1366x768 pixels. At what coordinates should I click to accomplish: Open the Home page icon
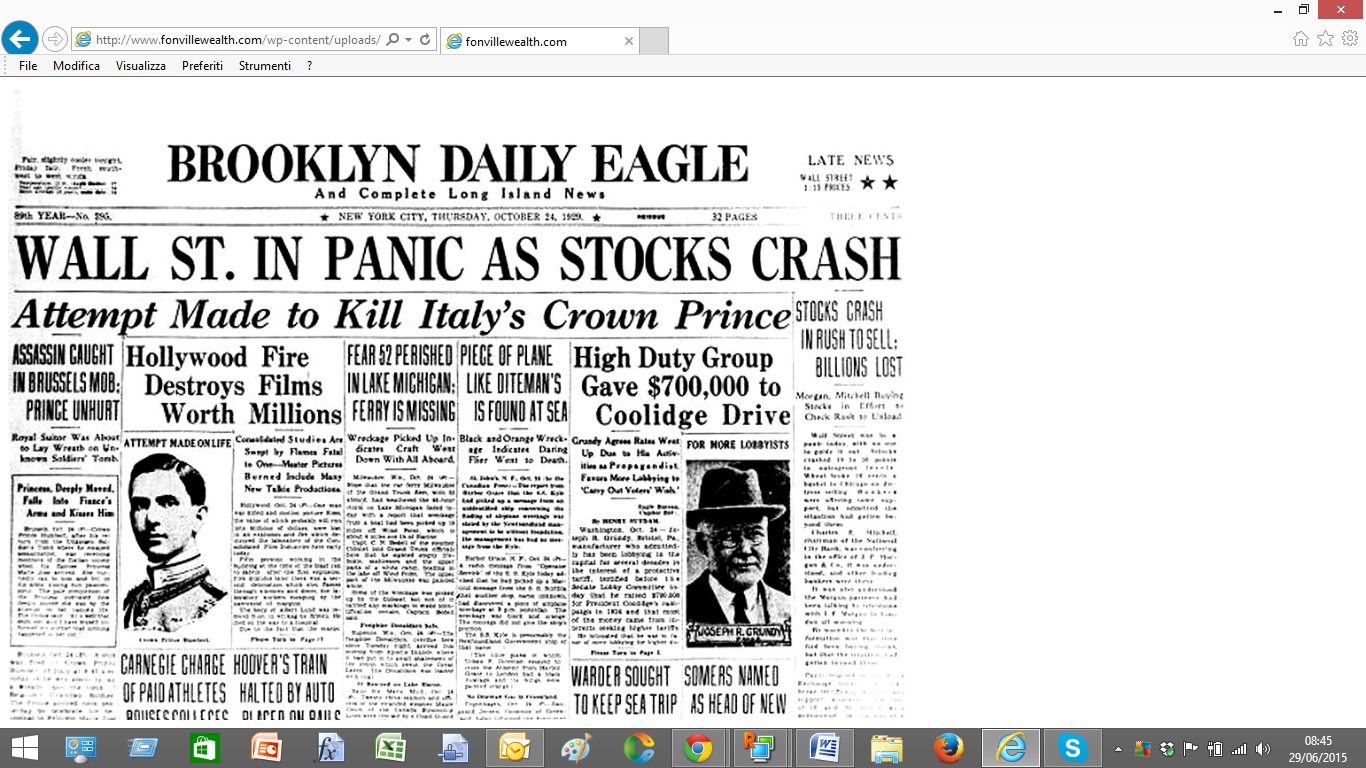pyautogui.click(x=1300, y=39)
